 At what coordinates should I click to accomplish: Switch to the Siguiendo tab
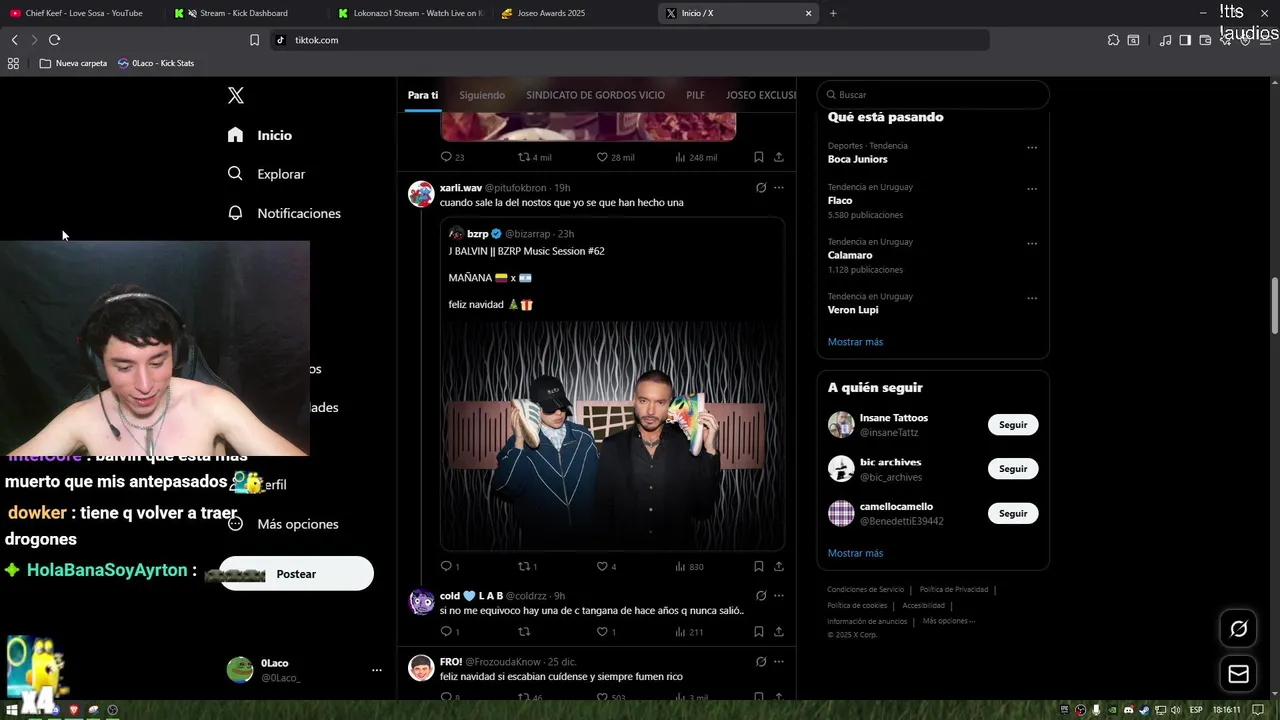click(x=482, y=95)
